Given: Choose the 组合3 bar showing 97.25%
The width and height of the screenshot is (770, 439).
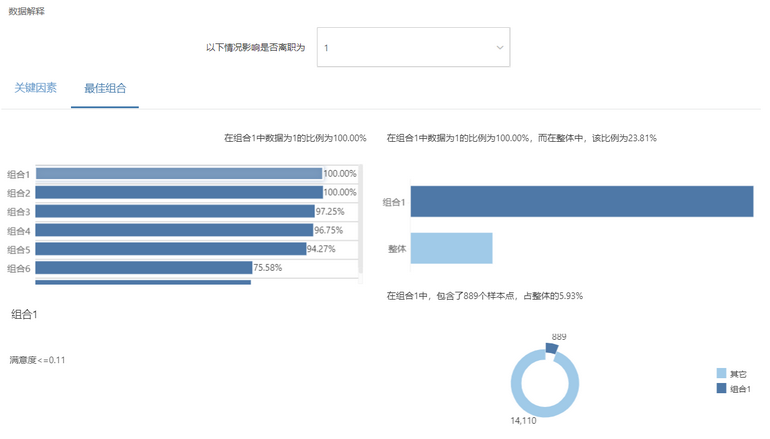Looking at the screenshot, I should 175,211.
